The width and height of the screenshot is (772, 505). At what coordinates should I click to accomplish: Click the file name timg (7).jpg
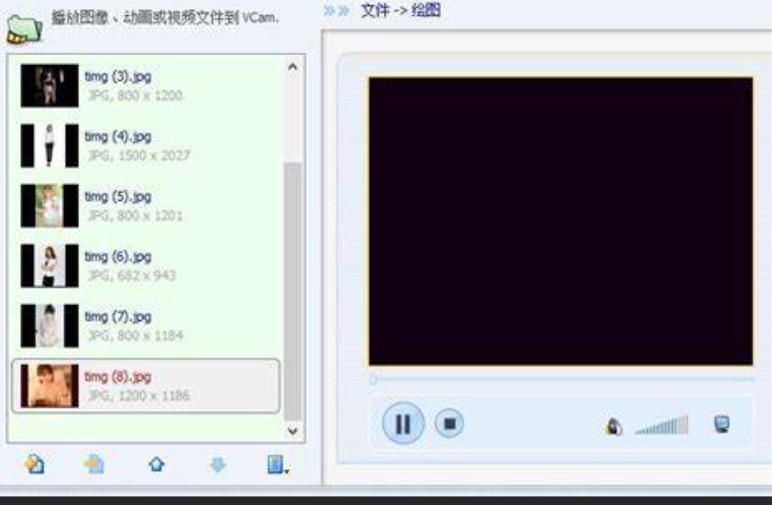click(118, 317)
